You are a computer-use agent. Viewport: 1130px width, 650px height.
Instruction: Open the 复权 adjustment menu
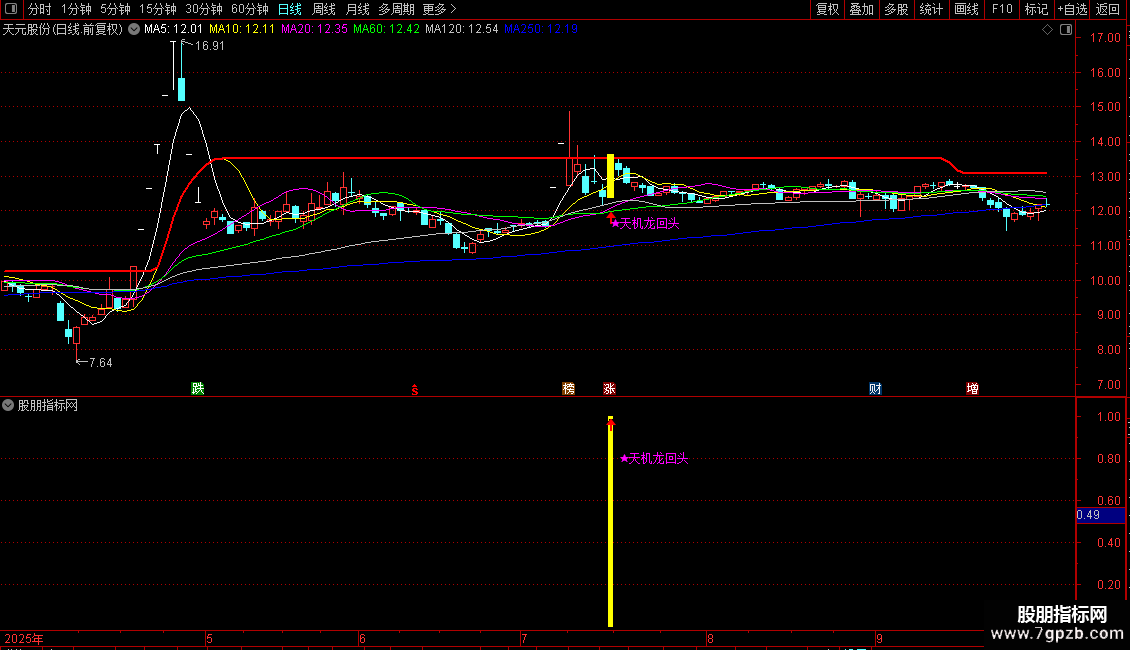[827, 9]
